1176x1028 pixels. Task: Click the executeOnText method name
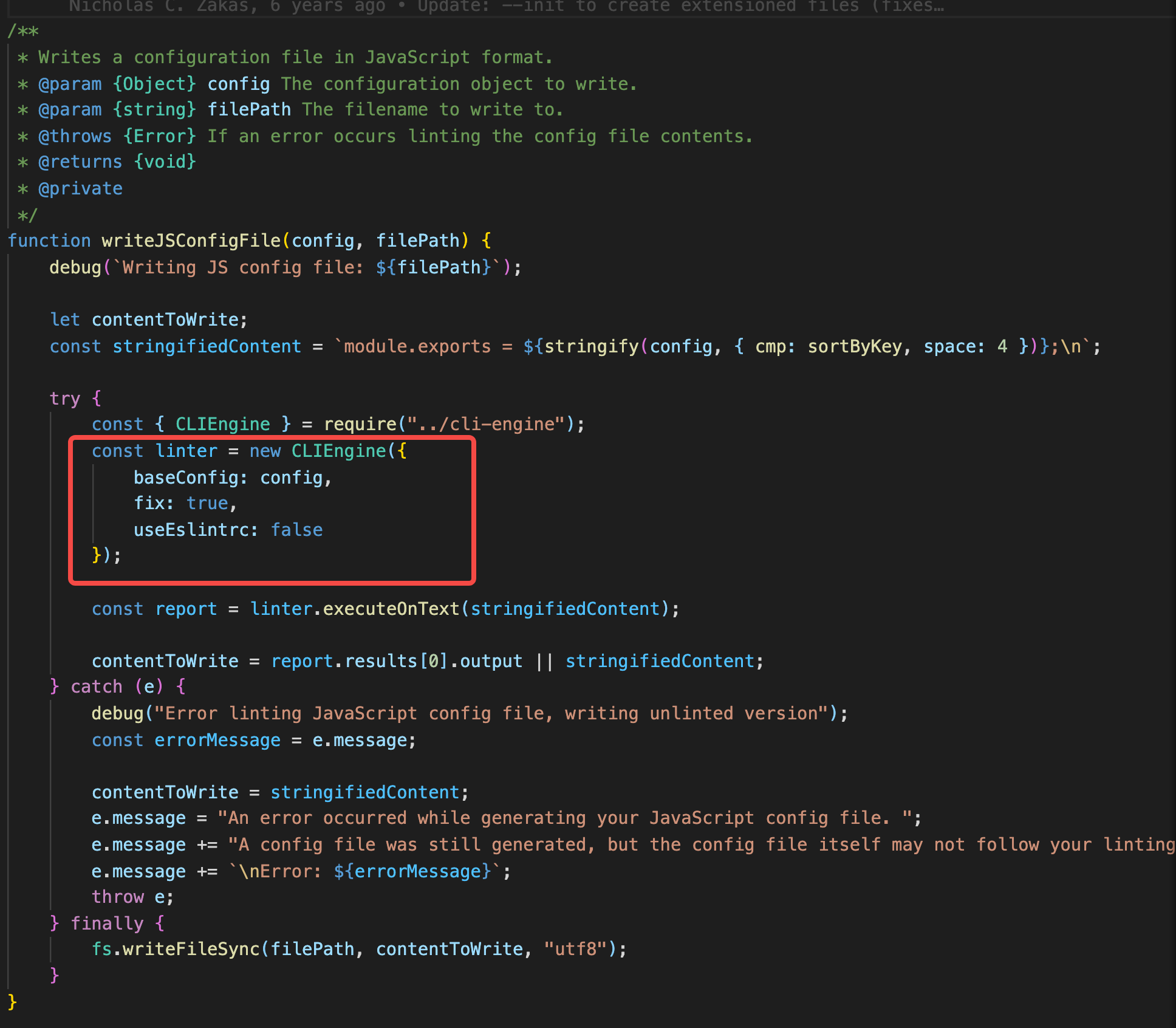click(391, 609)
